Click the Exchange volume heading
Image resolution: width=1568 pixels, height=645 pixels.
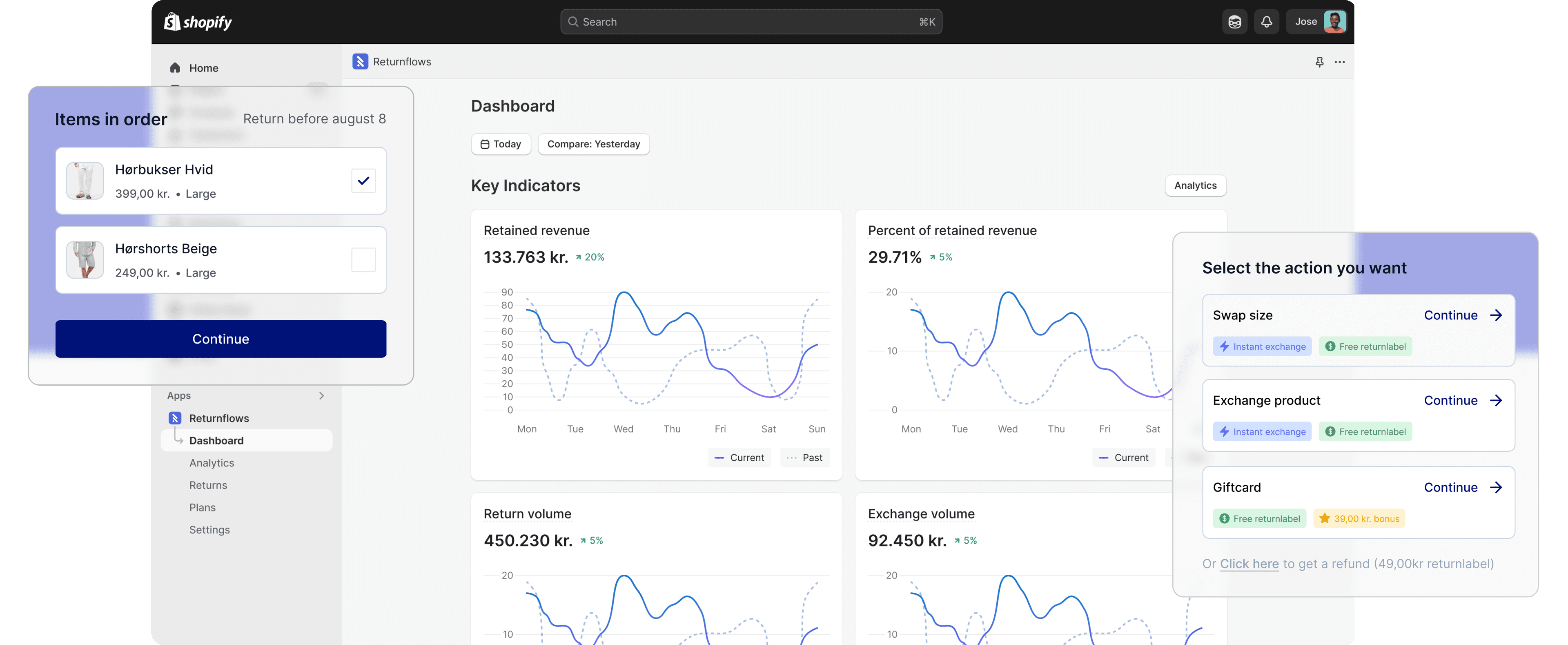921,514
